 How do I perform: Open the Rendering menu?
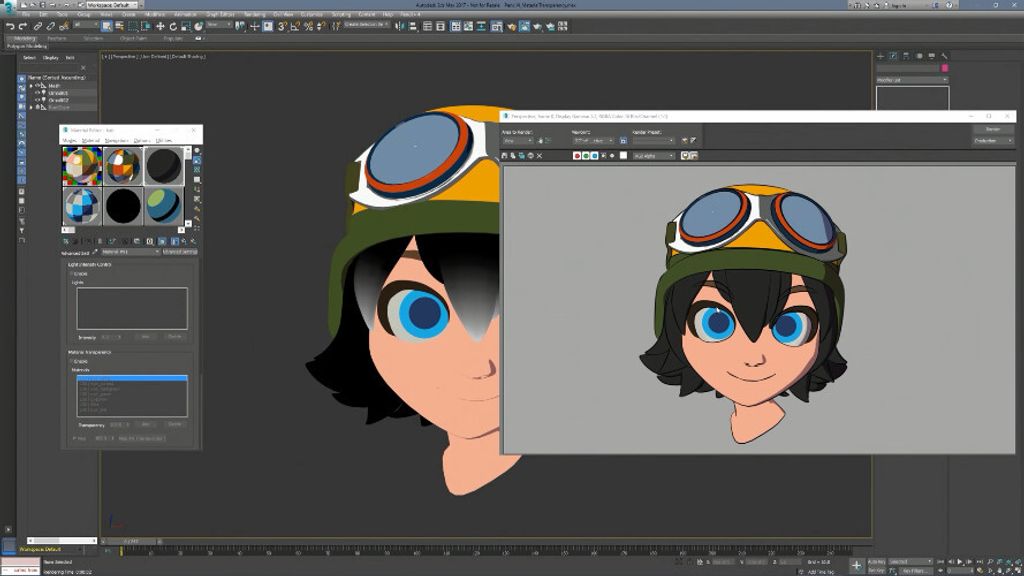[254, 14]
